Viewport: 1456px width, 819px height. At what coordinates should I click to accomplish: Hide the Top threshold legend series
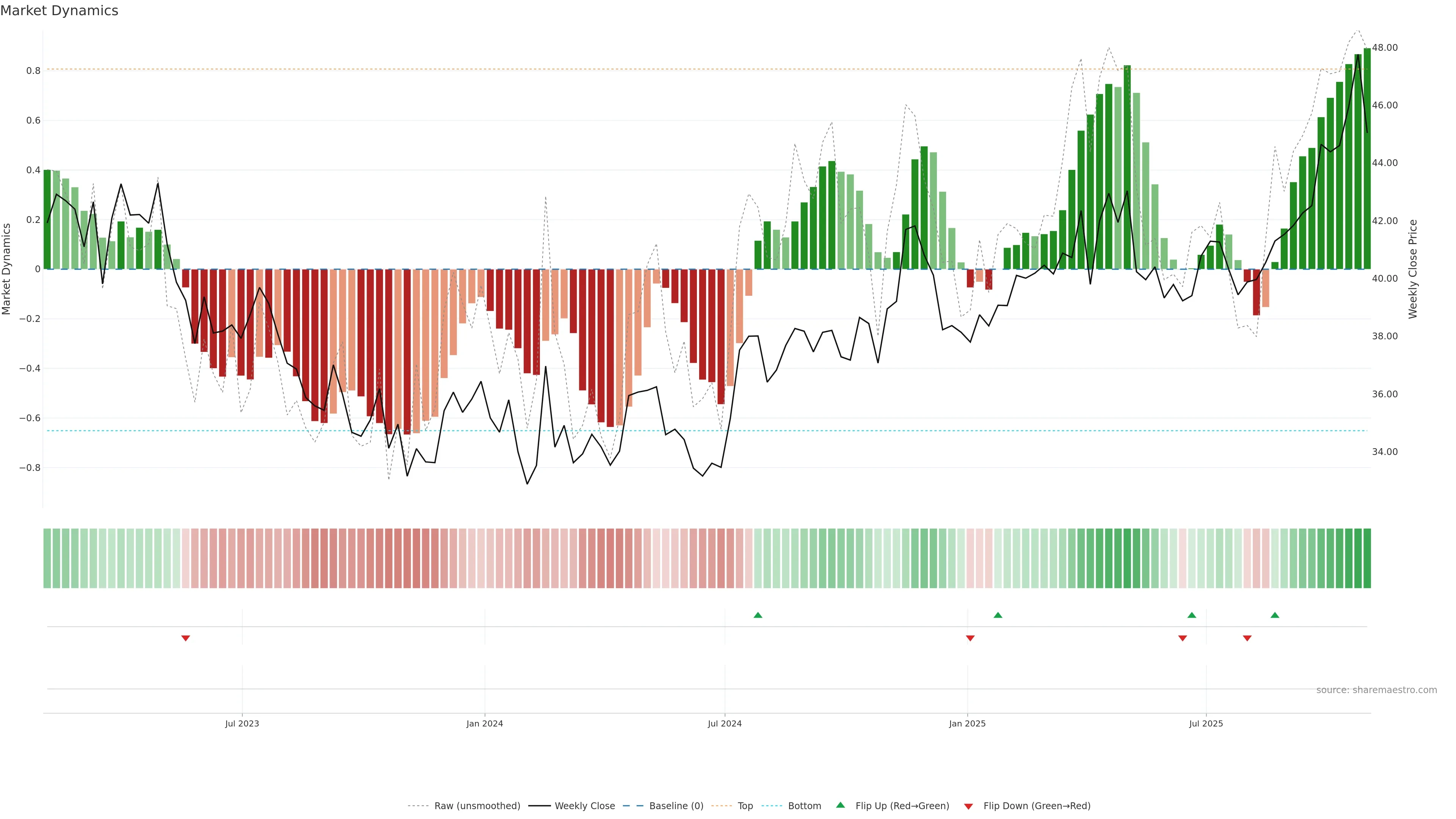pyautogui.click(x=745, y=806)
